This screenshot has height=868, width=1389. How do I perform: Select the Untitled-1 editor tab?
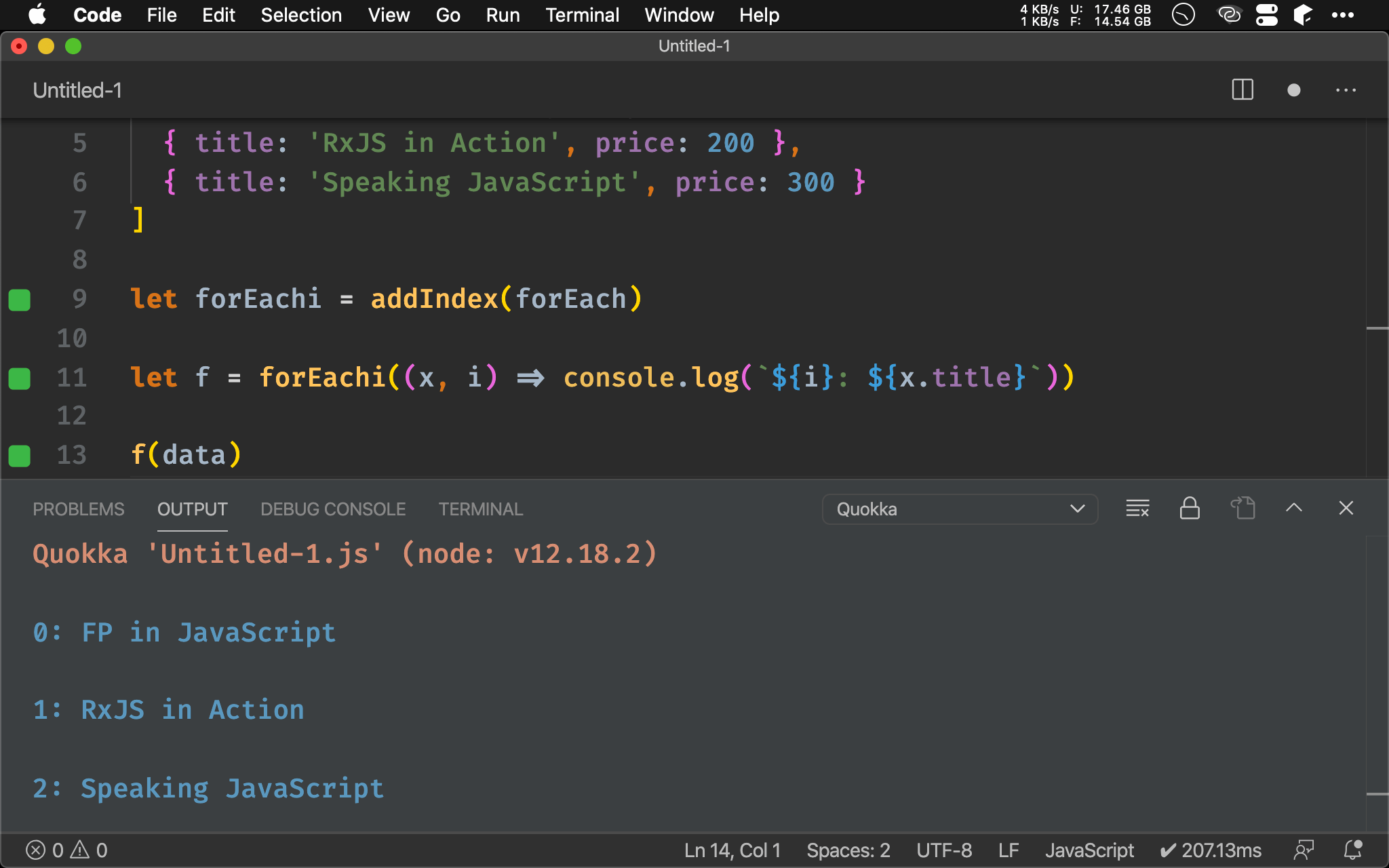77,90
